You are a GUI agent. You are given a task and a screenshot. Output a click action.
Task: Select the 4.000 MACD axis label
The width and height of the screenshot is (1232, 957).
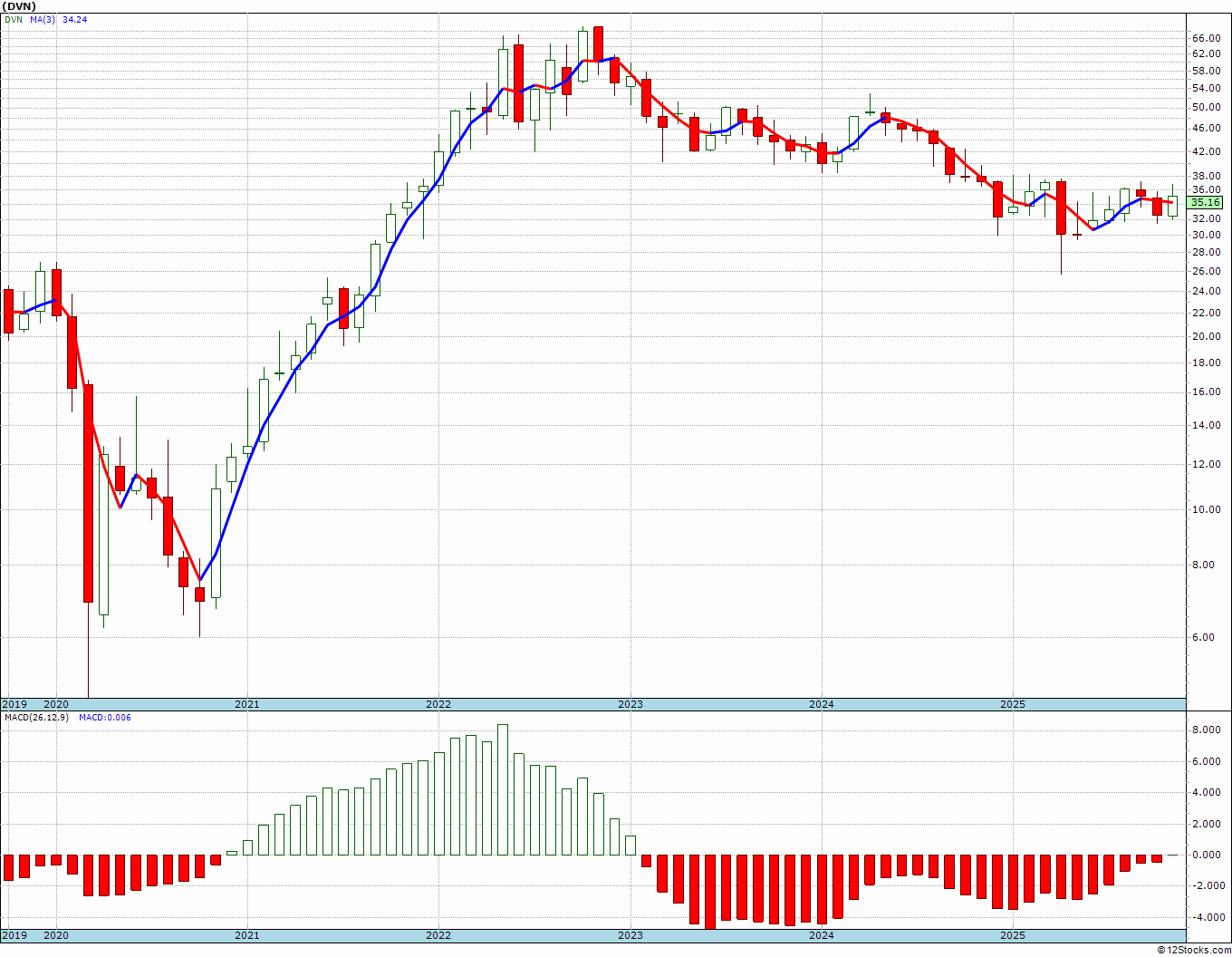(x=1206, y=792)
